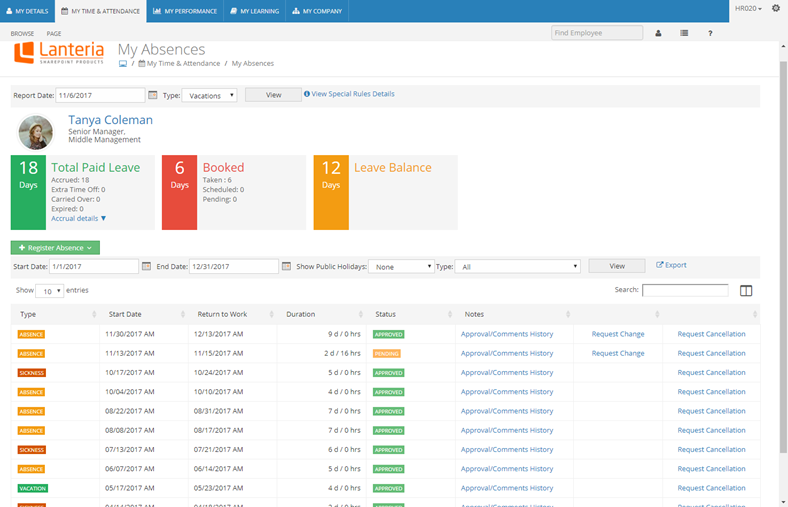
Task: Request cancellation of the 10/17/2017 sickness
Action: tap(711, 372)
